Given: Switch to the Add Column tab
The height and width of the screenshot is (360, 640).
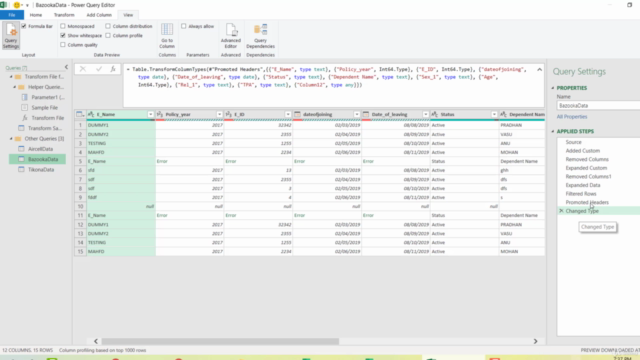Looking at the screenshot, I should click(x=99, y=15).
